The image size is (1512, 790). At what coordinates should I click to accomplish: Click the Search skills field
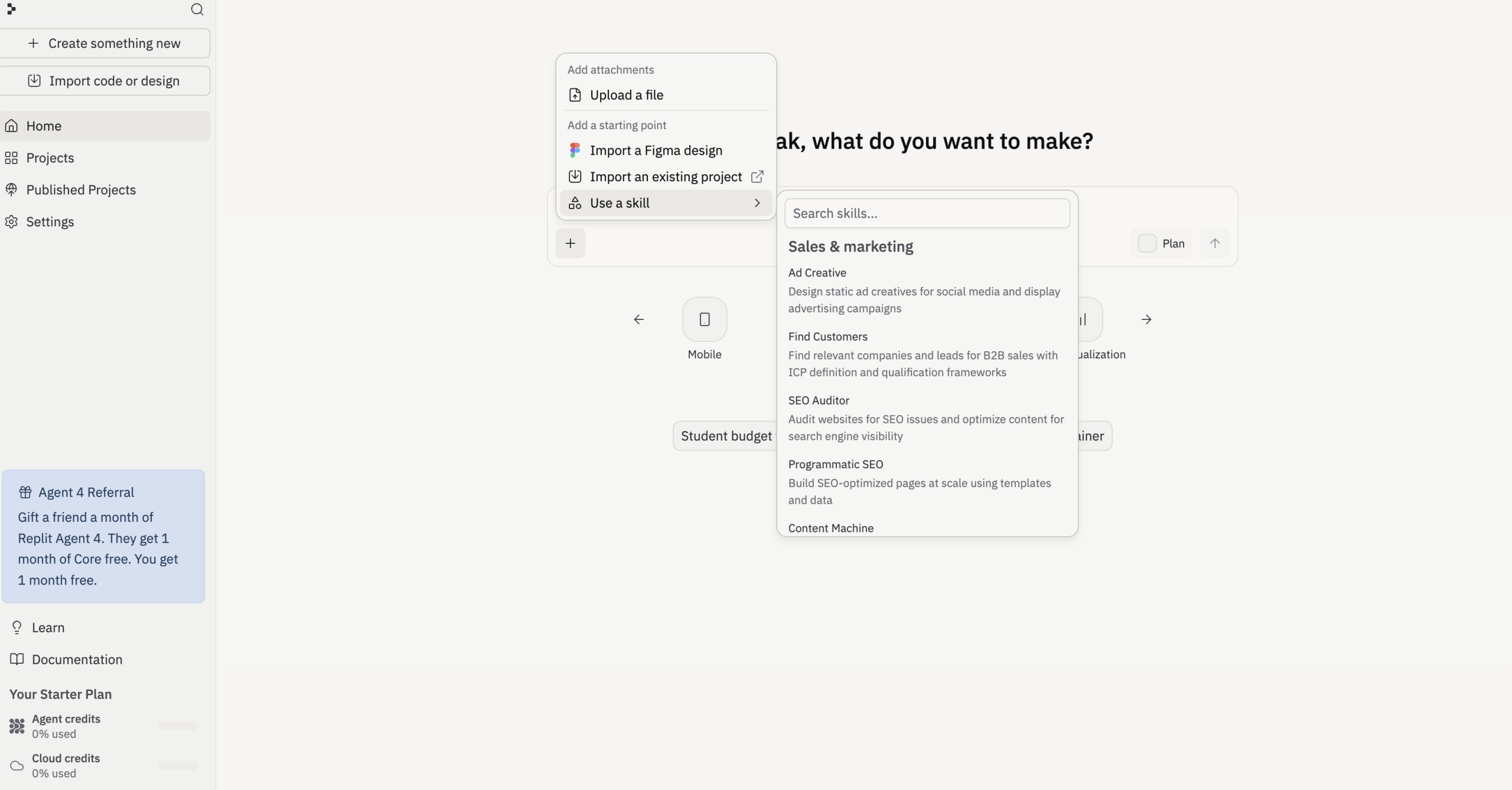(928, 213)
